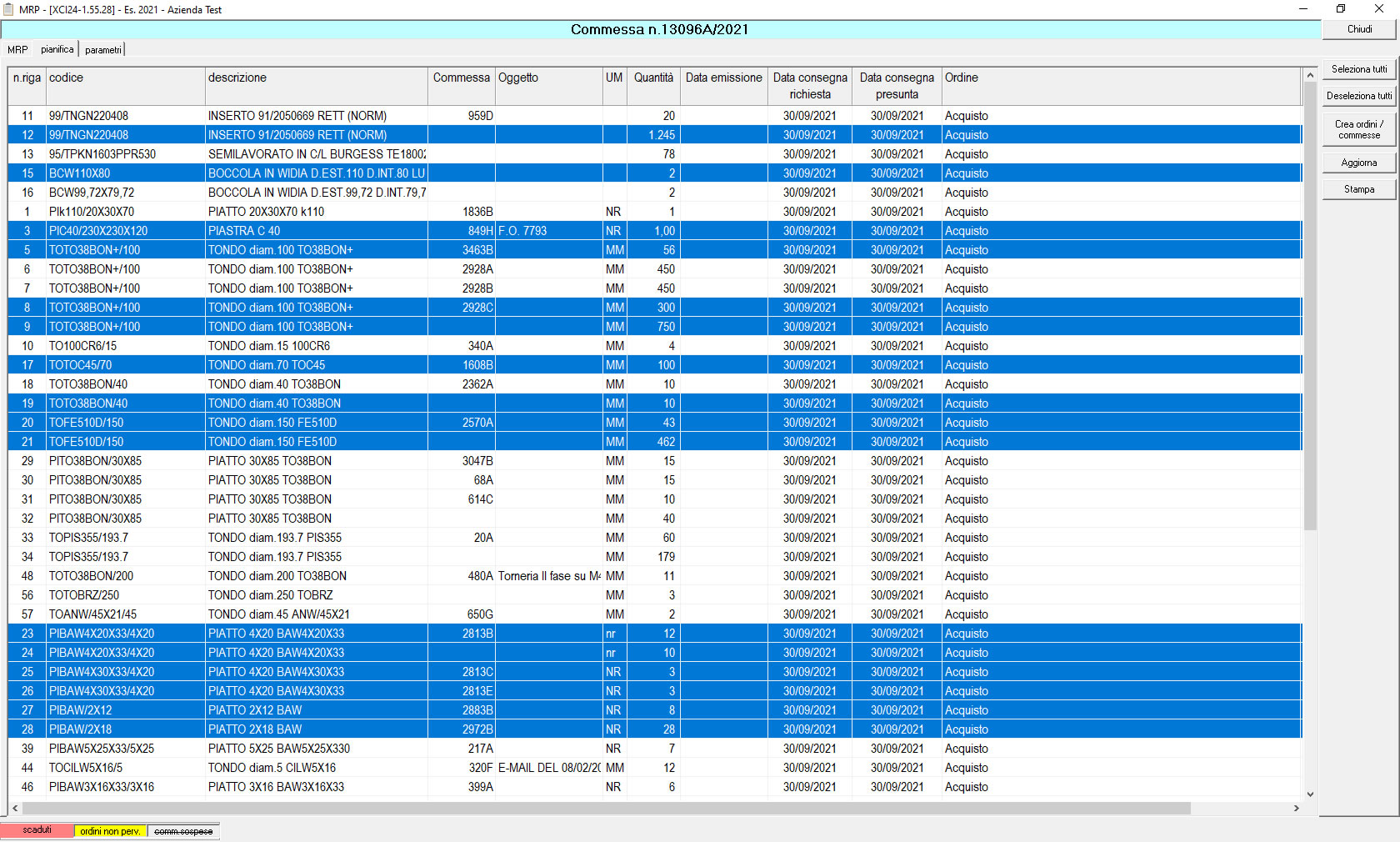Screen dimensions: 1400x842
Task: Click the Ordine column header
Action: click(x=1122, y=86)
